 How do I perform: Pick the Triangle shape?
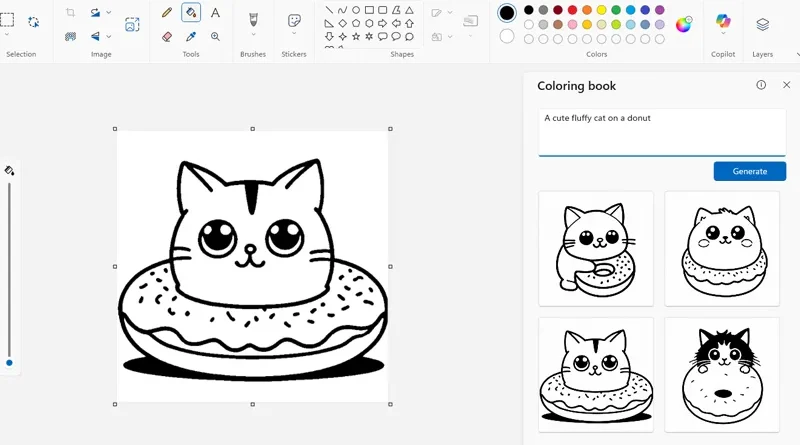point(409,10)
